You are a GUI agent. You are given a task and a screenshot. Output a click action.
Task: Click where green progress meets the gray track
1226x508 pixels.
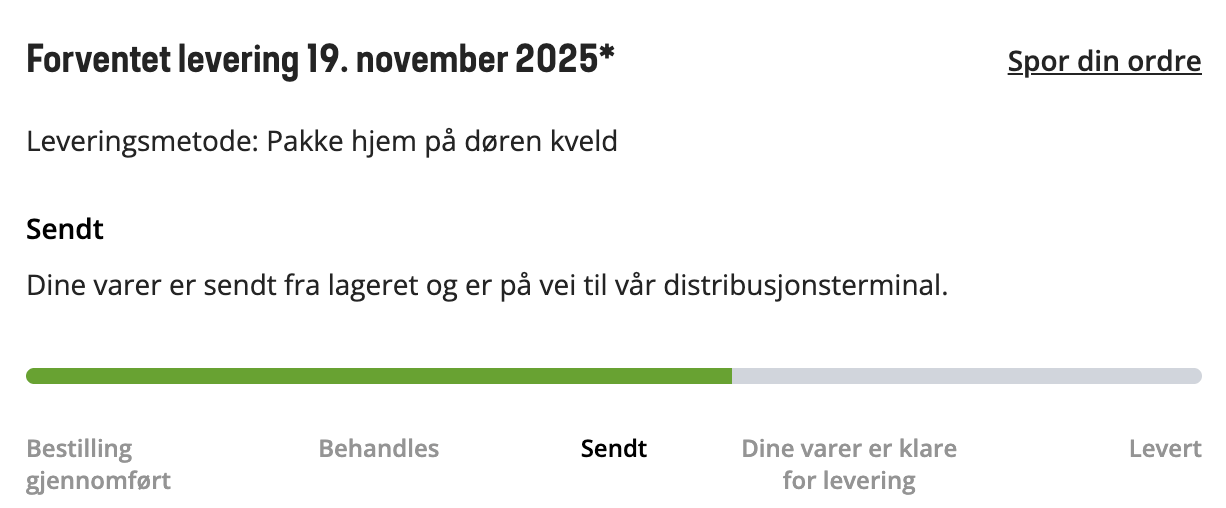tap(732, 376)
